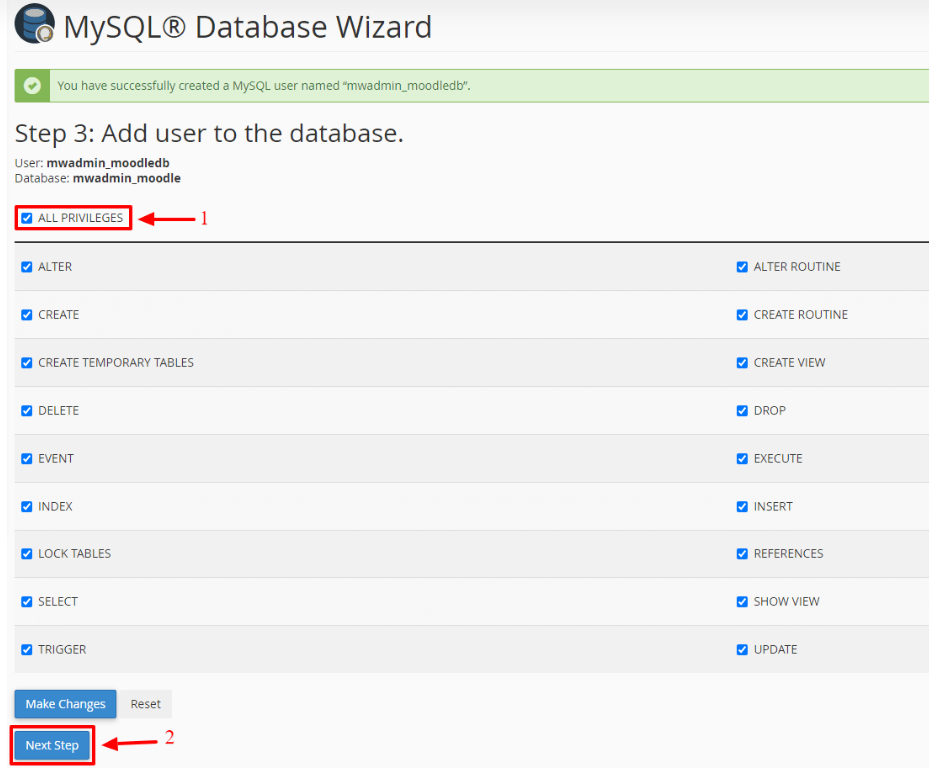The height and width of the screenshot is (769, 929).
Task: Toggle the ALTER ROUTINE checkbox
Action: pyautogui.click(x=742, y=267)
